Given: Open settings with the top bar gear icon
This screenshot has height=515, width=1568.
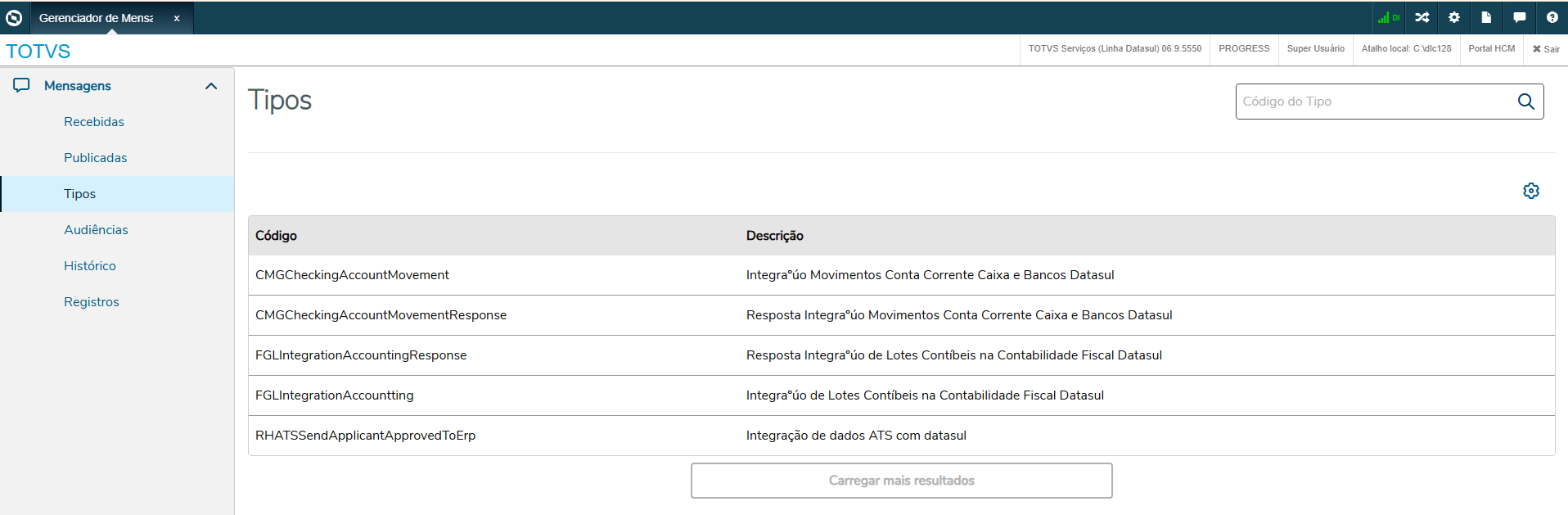Looking at the screenshot, I should pos(1454,17).
